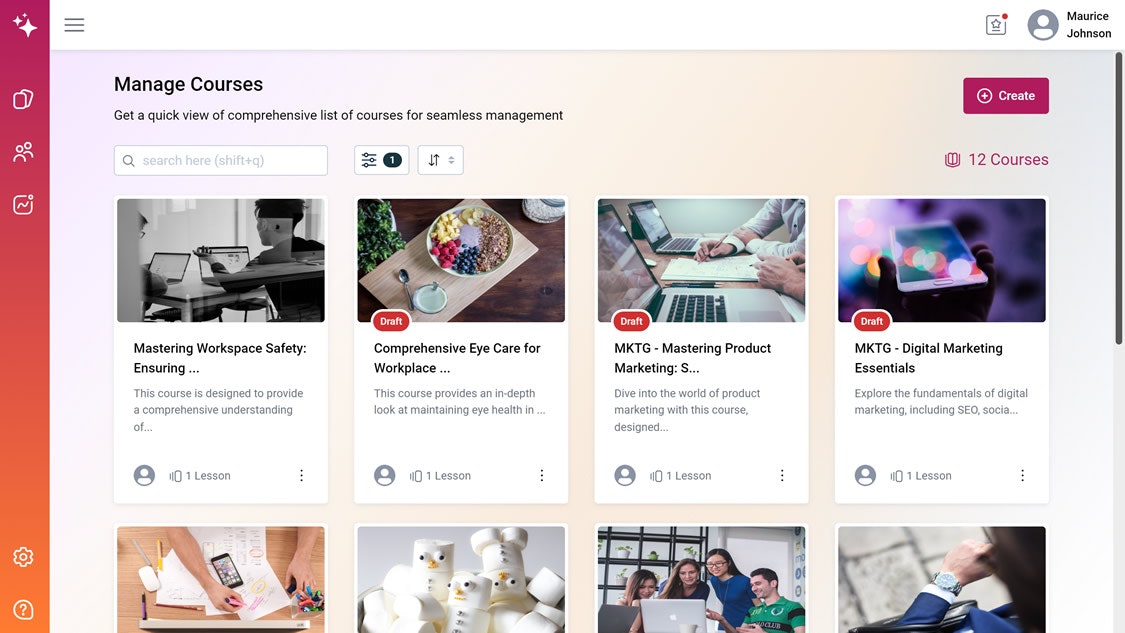
Task: Open users section in sidebar
Action: point(23,151)
